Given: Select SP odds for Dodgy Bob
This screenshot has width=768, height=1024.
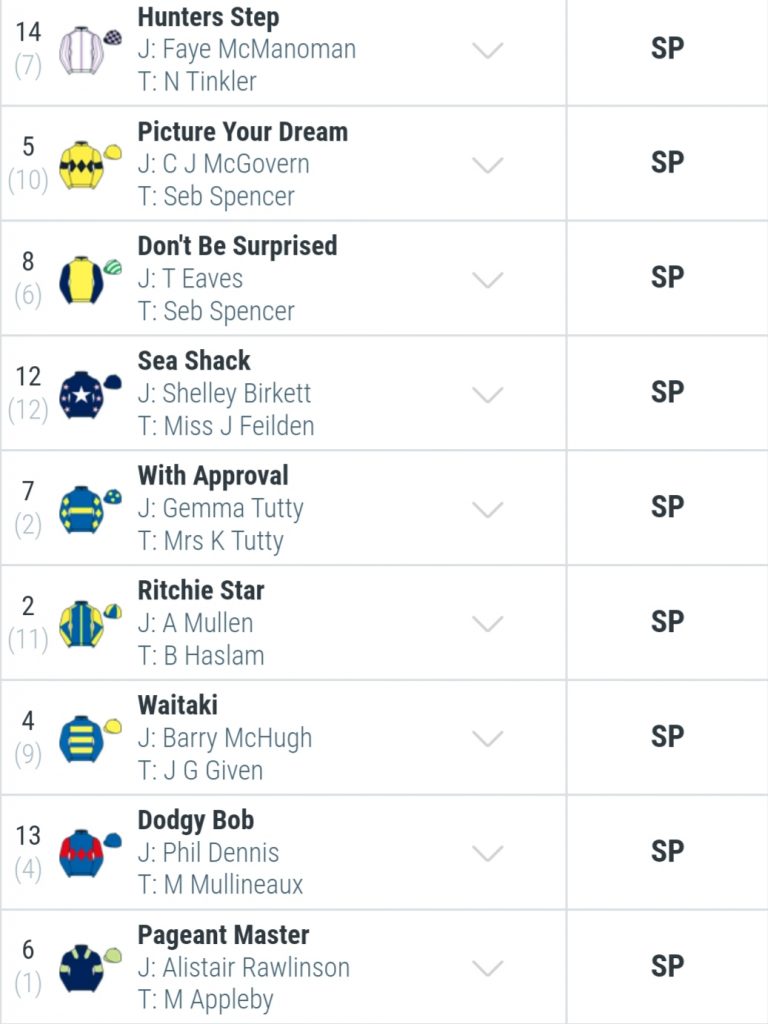Looking at the screenshot, I should (x=667, y=852).
